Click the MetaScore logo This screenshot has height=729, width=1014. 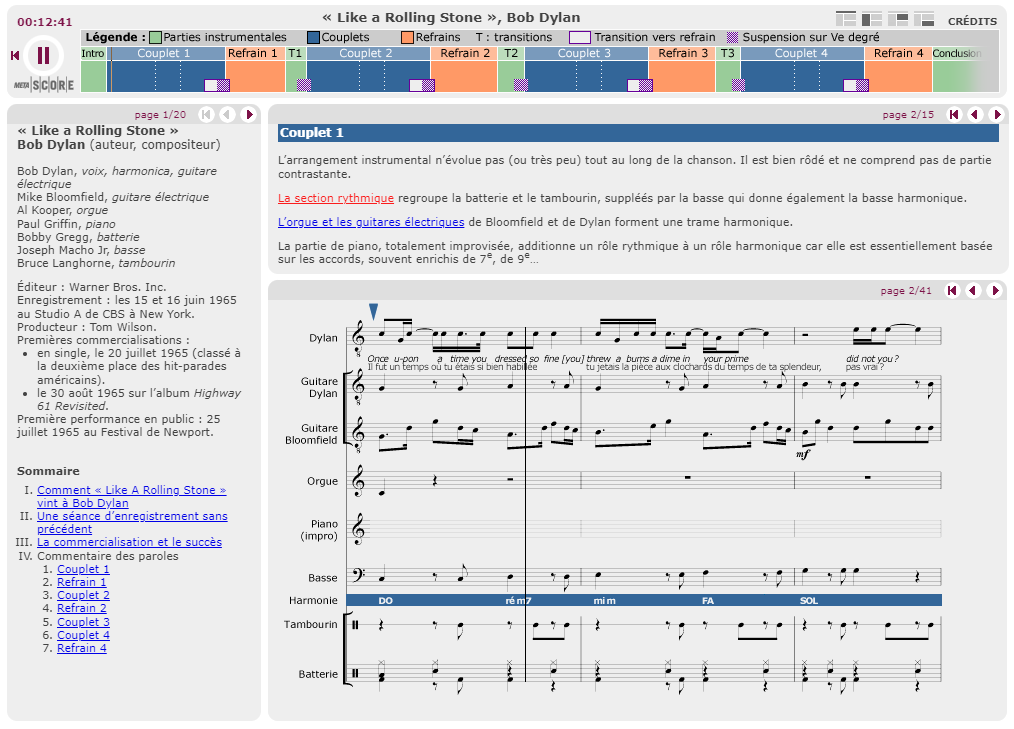coord(44,85)
